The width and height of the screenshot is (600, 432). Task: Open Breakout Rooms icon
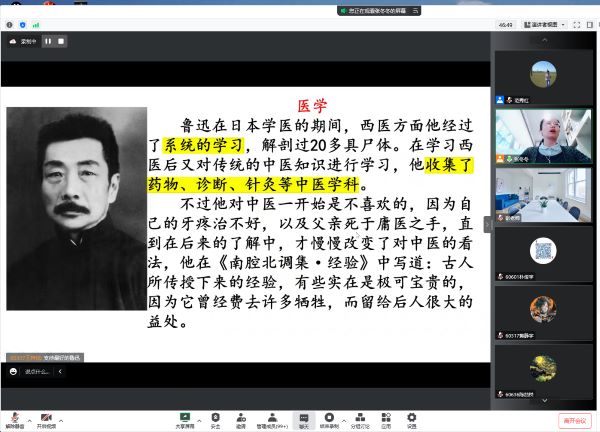360,418
